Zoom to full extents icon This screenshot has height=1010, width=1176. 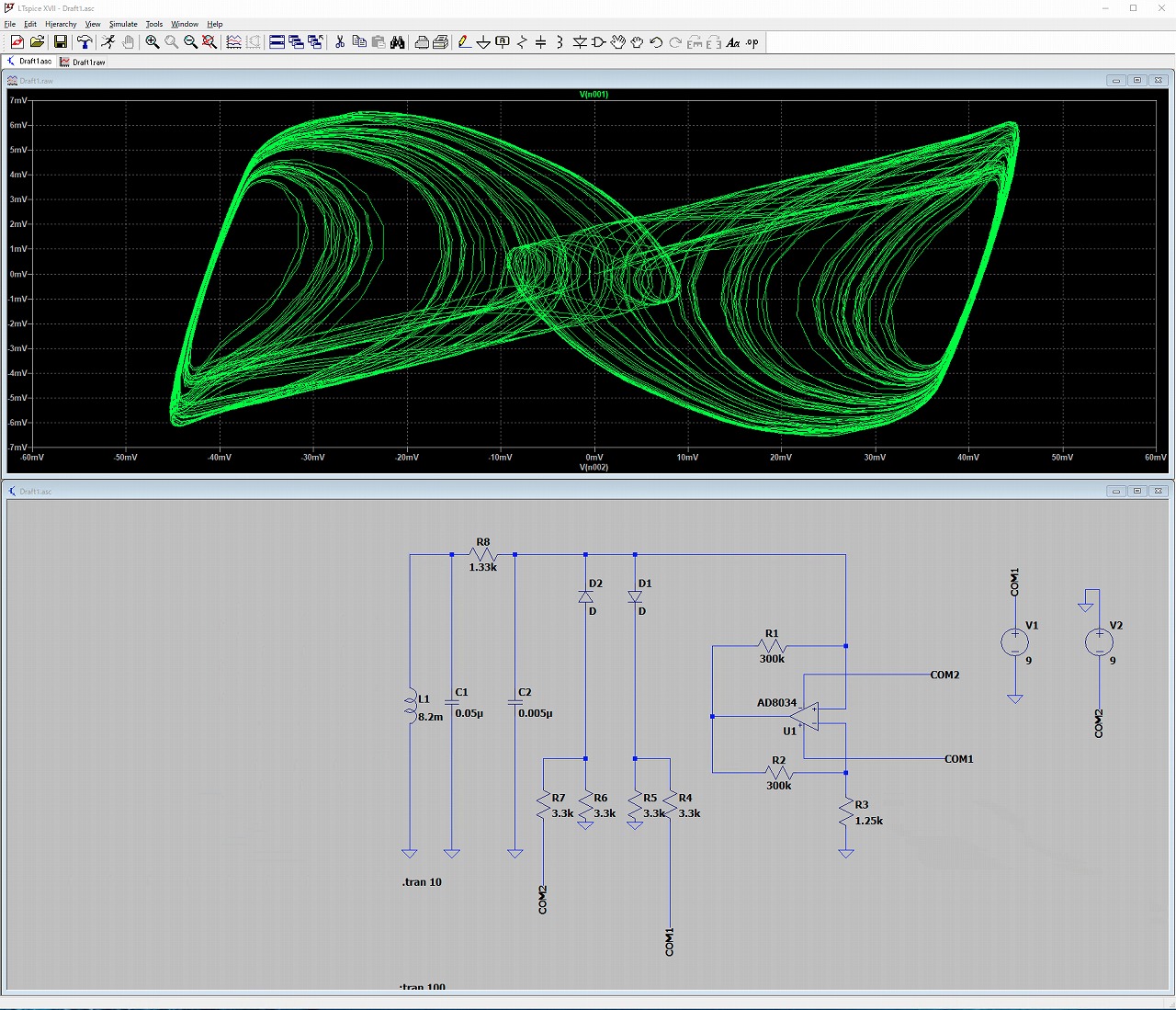(x=209, y=42)
